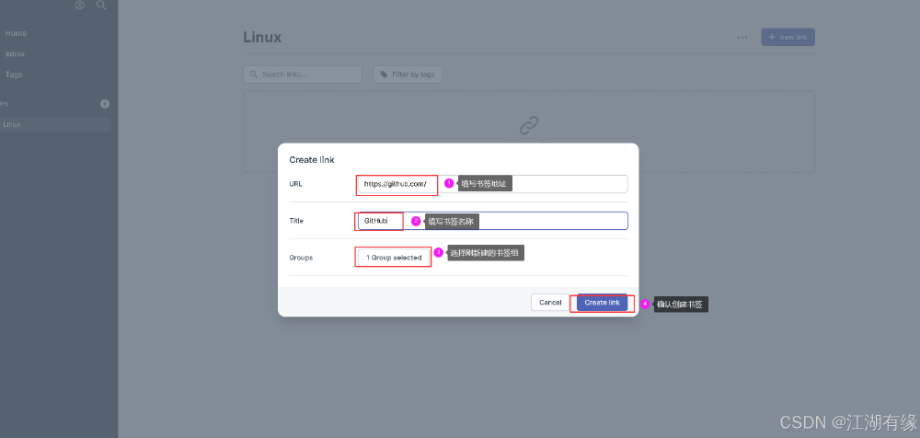Focus the URL field with https://github.com/
The height and width of the screenshot is (438, 920).
(x=493, y=184)
